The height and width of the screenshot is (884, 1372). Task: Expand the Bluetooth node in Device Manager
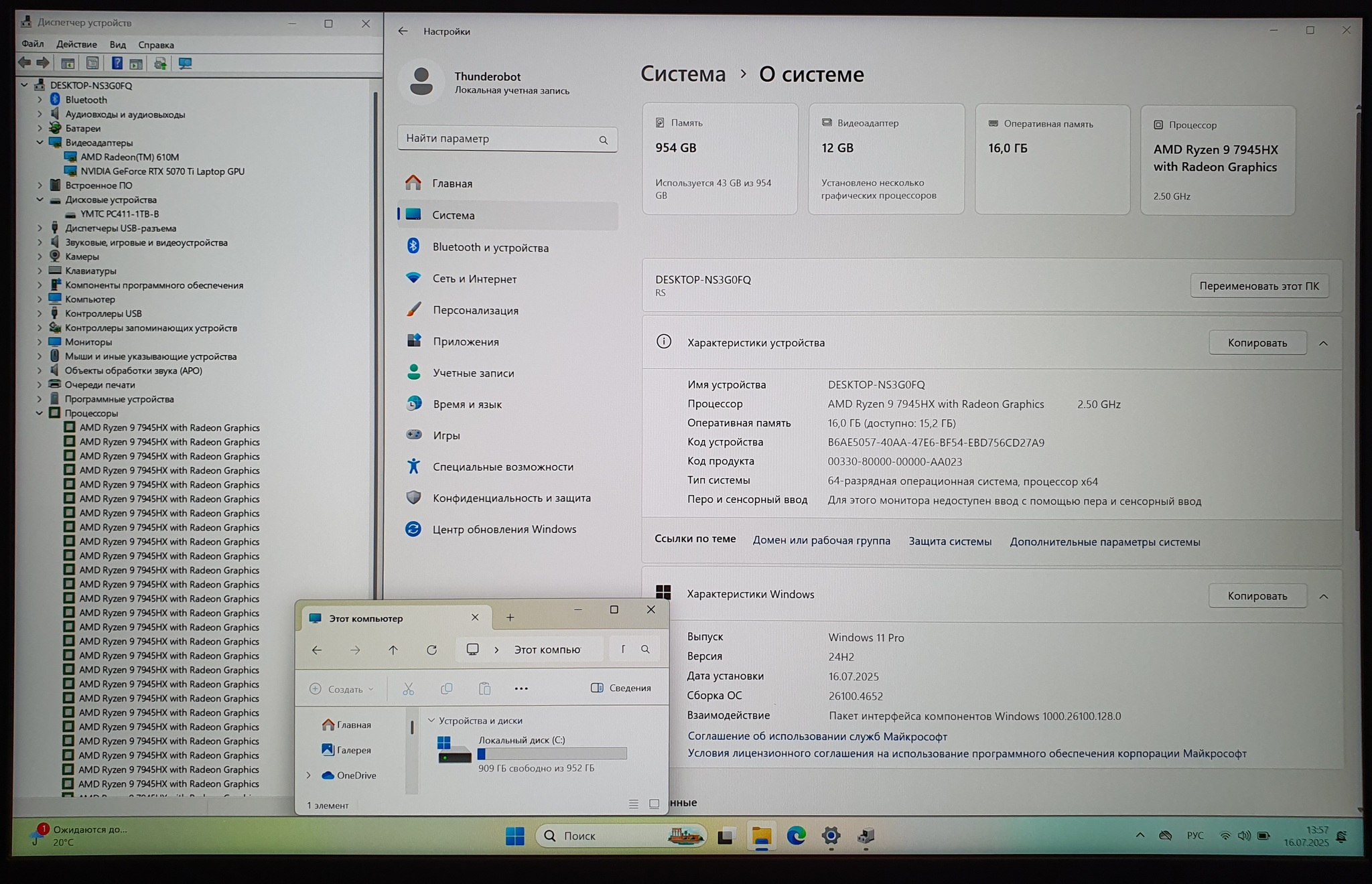(x=40, y=100)
